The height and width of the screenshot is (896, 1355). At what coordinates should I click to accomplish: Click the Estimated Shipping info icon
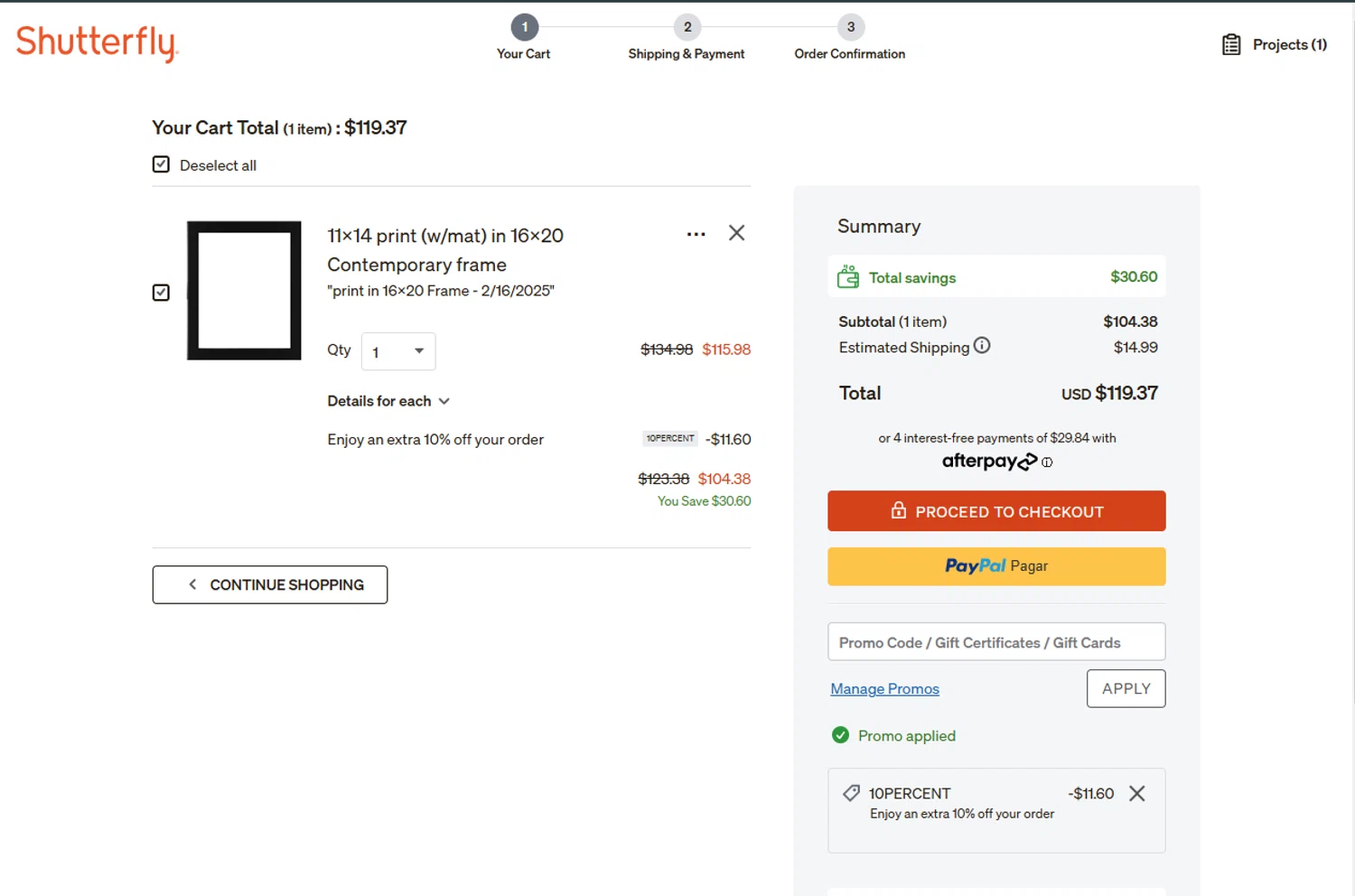(982, 346)
